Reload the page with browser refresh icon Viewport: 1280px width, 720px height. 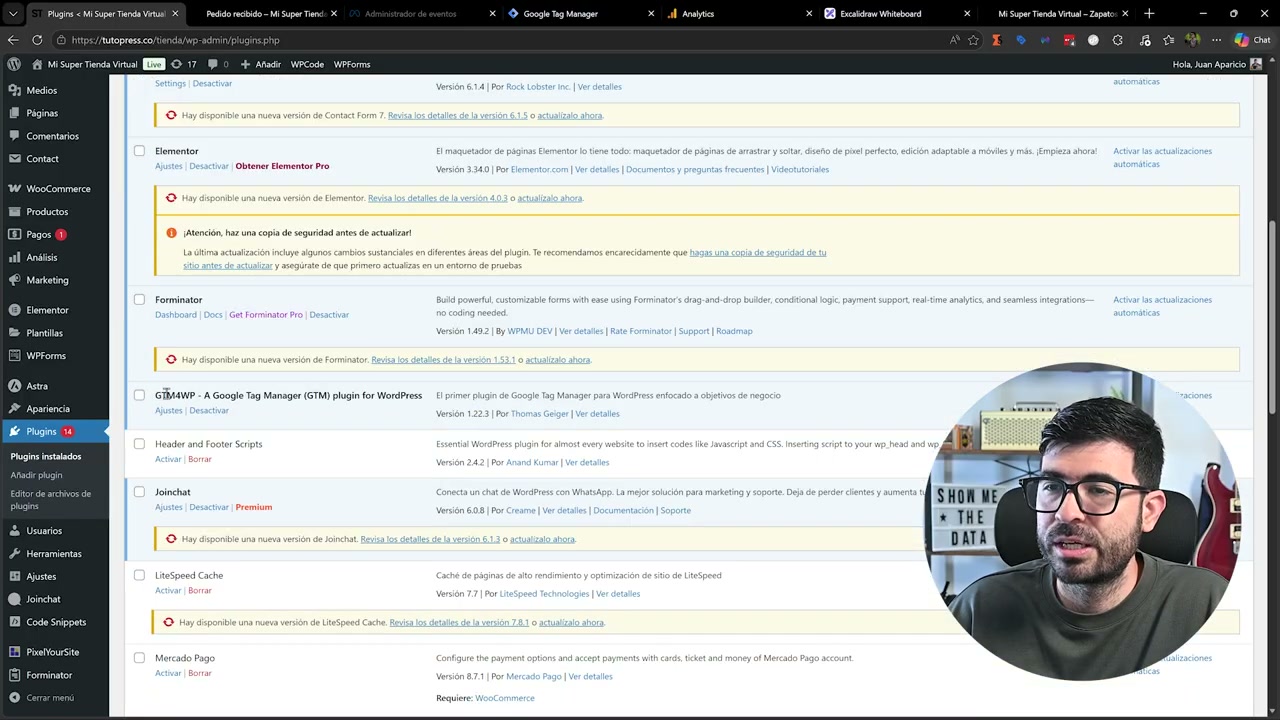tap(37, 40)
